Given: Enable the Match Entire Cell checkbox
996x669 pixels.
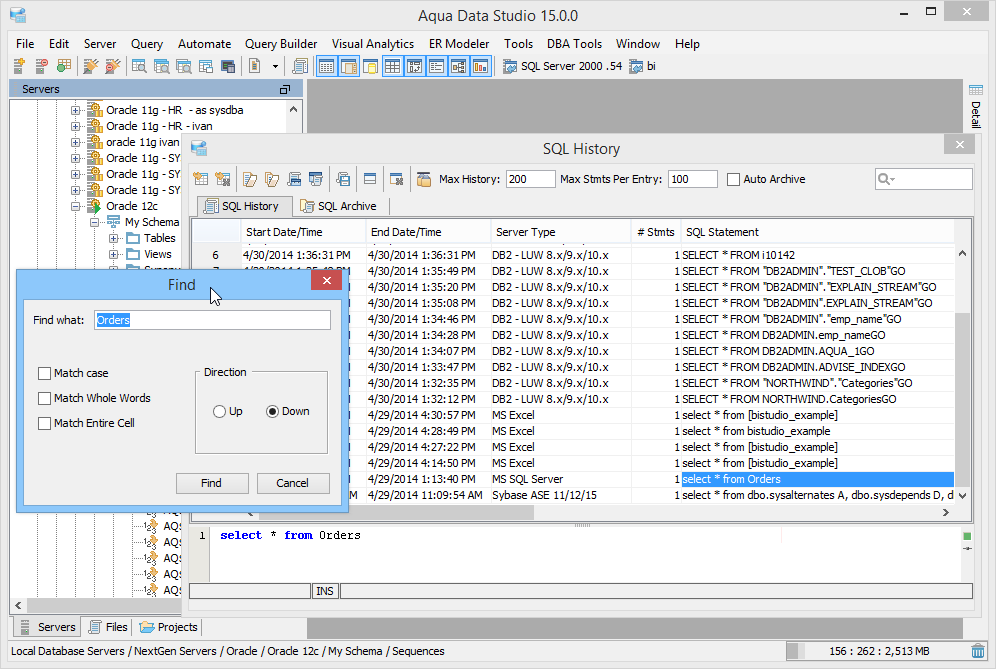Looking at the screenshot, I should tap(44, 423).
